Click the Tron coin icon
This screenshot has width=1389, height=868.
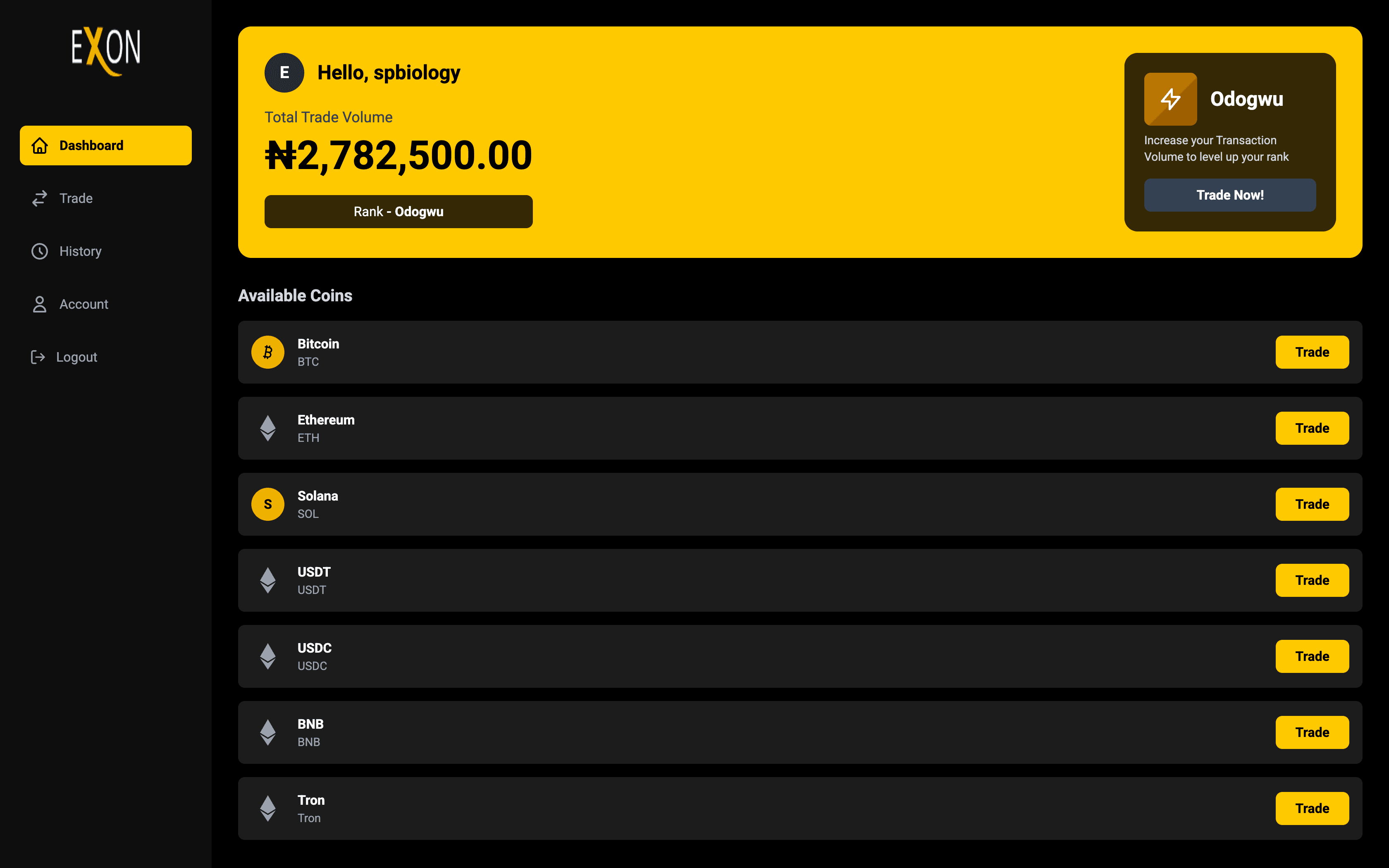tap(267, 808)
